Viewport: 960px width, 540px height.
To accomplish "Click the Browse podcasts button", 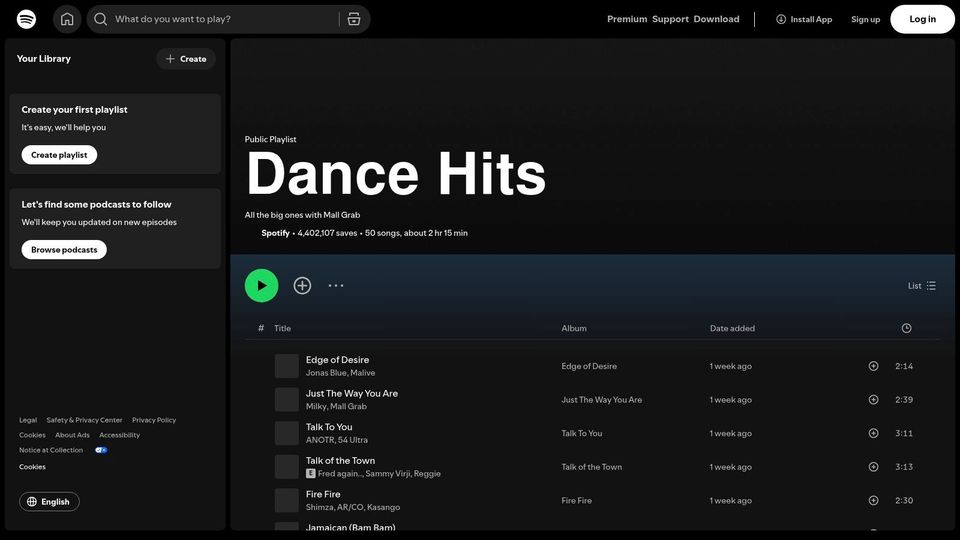I will click(64, 250).
